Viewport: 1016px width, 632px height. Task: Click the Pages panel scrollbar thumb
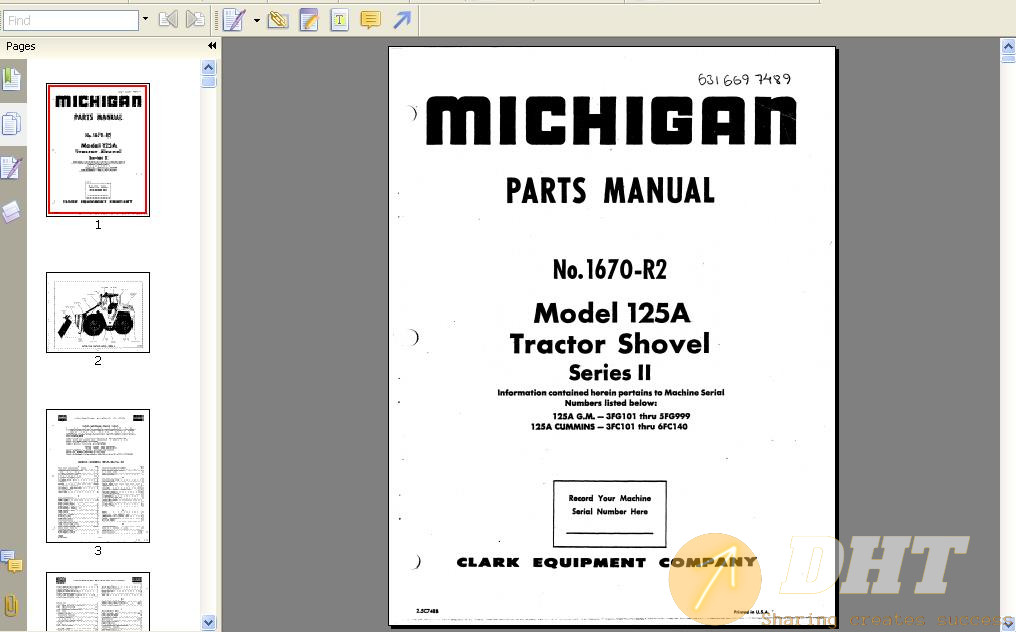(208, 82)
